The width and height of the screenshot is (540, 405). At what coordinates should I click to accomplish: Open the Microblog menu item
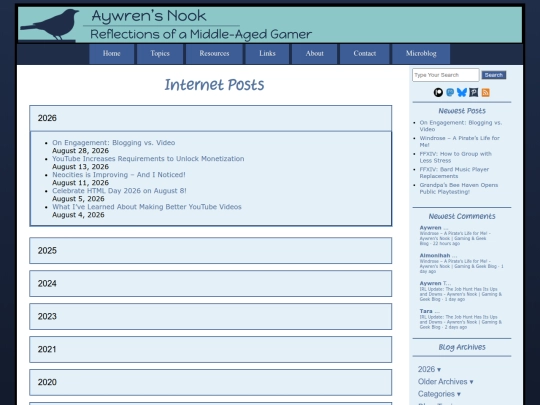pyautogui.click(x=421, y=53)
